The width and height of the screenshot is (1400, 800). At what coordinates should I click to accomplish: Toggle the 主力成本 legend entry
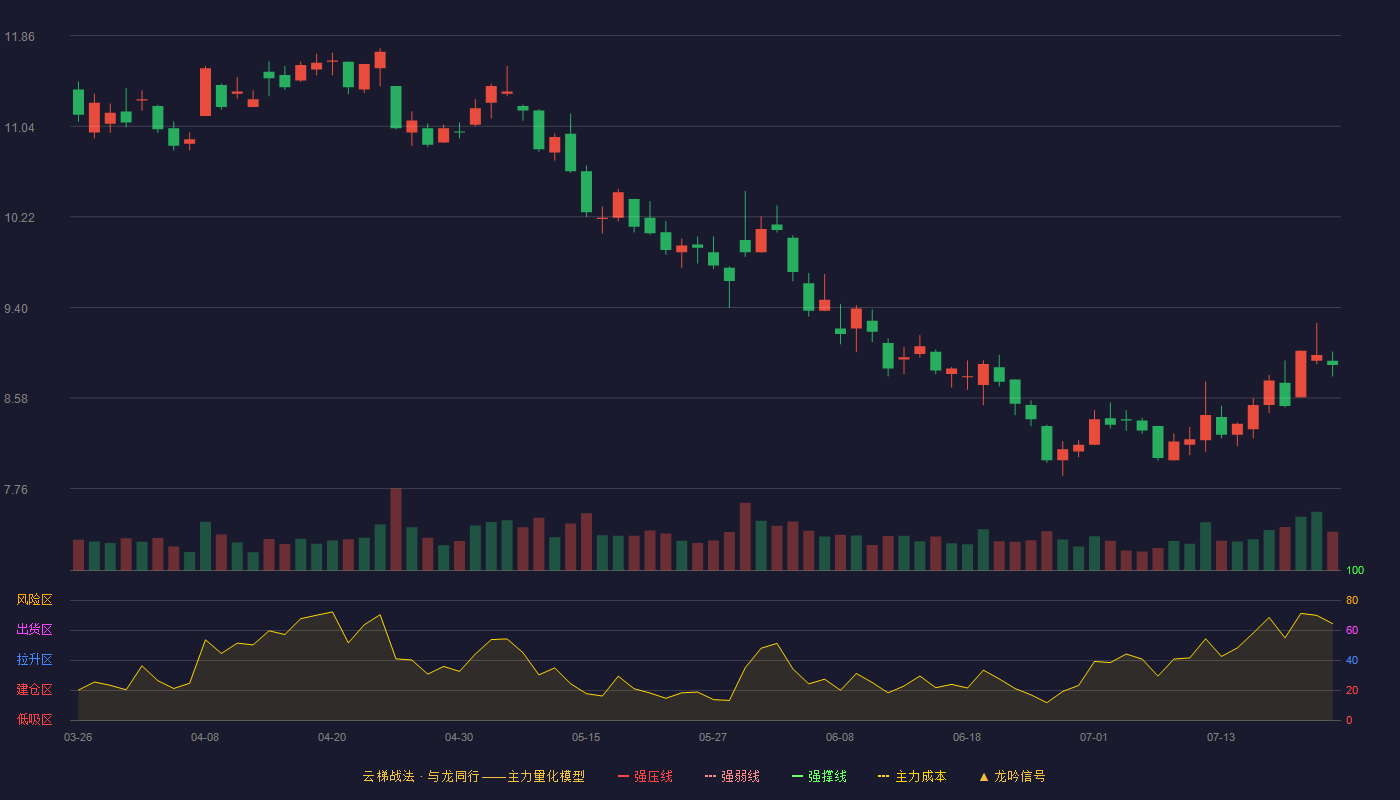point(912,776)
